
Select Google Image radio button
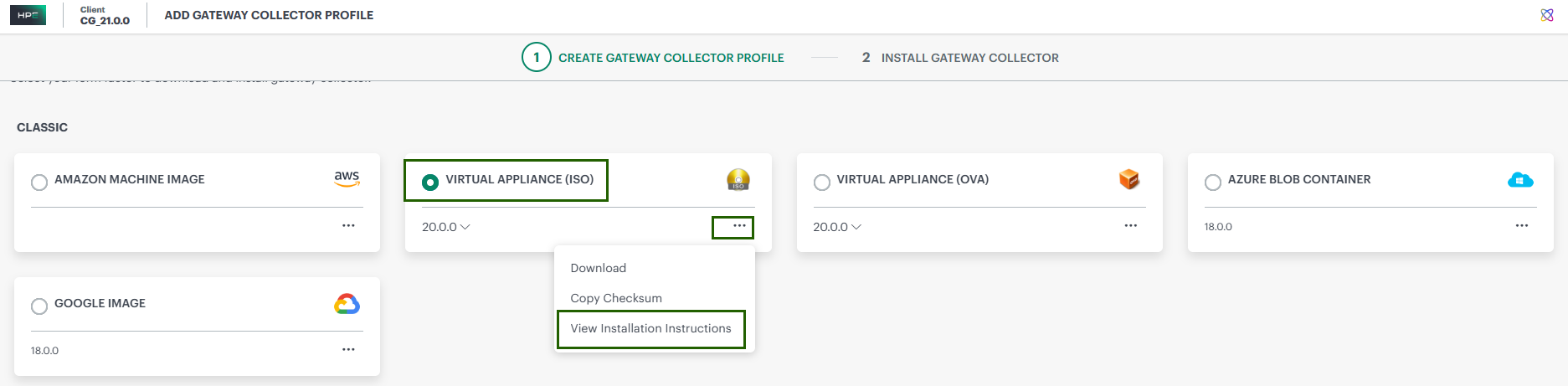[x=39, y=306]
